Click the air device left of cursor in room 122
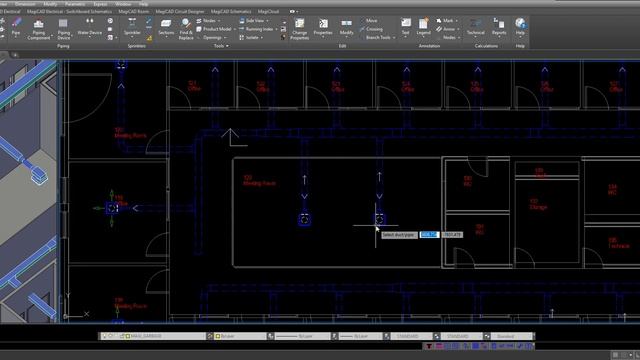This screenshot has height=360, width=640. pyautogui.click(x=304, y=220)
